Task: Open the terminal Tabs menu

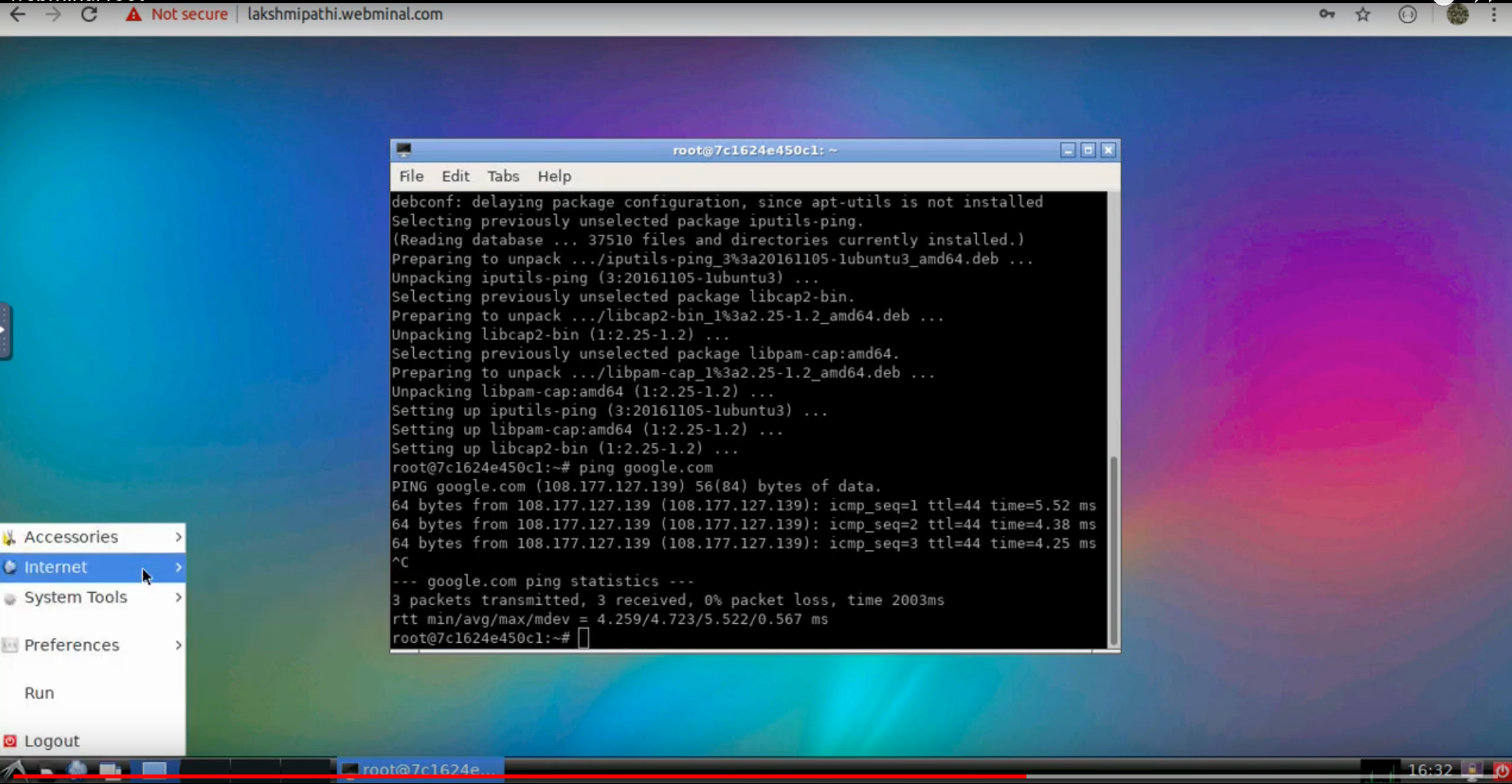Action: coord(503,176)
